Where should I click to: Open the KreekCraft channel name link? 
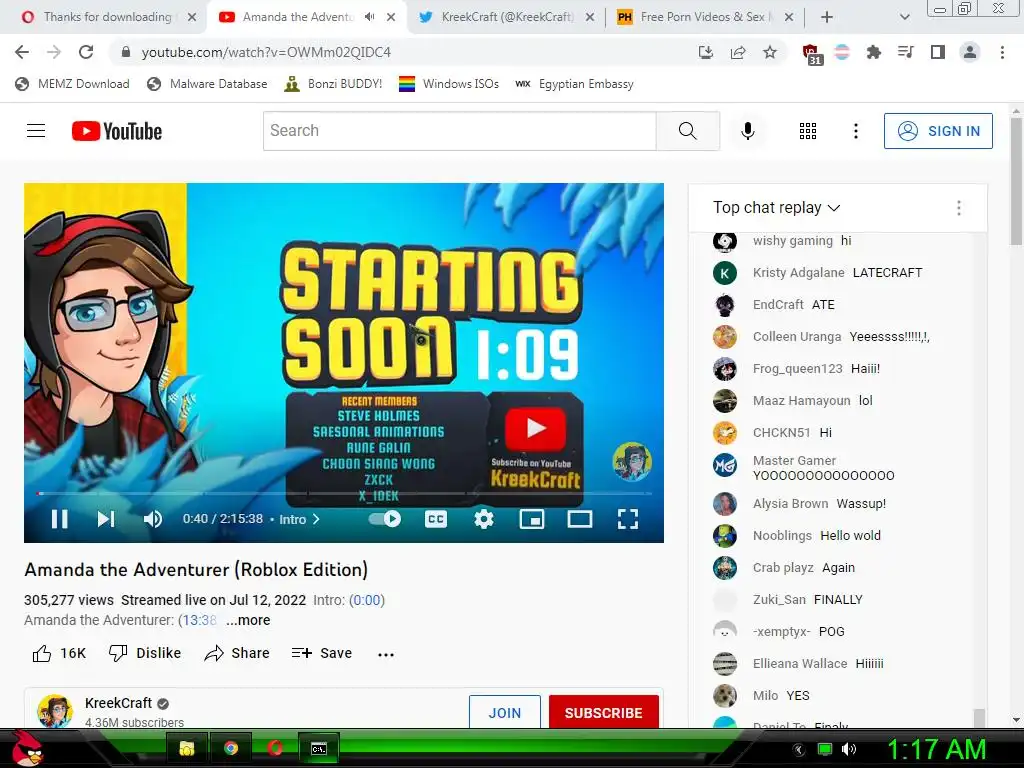point(118,703)
